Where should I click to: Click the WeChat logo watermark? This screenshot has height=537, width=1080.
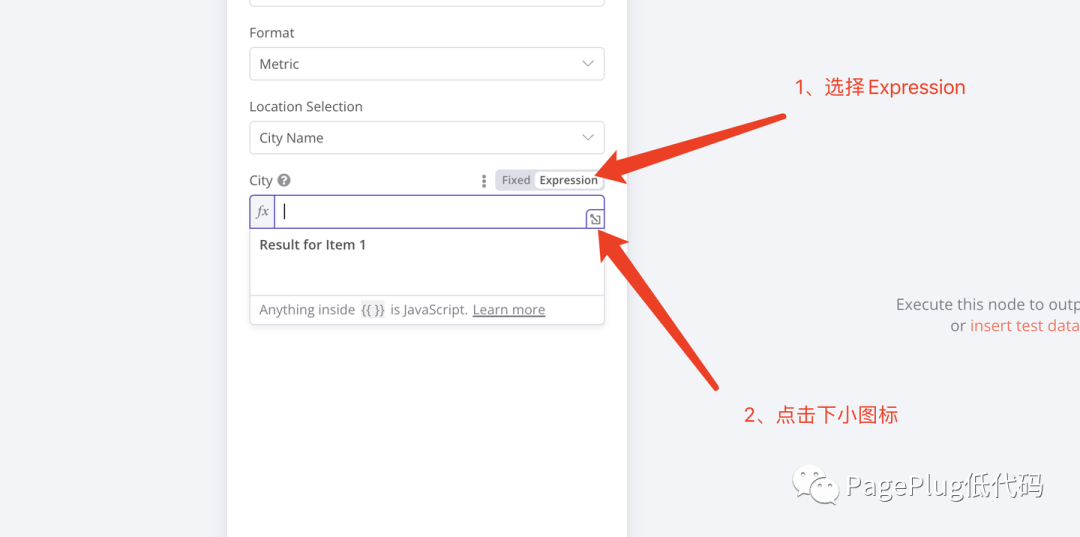coord(815,486)
